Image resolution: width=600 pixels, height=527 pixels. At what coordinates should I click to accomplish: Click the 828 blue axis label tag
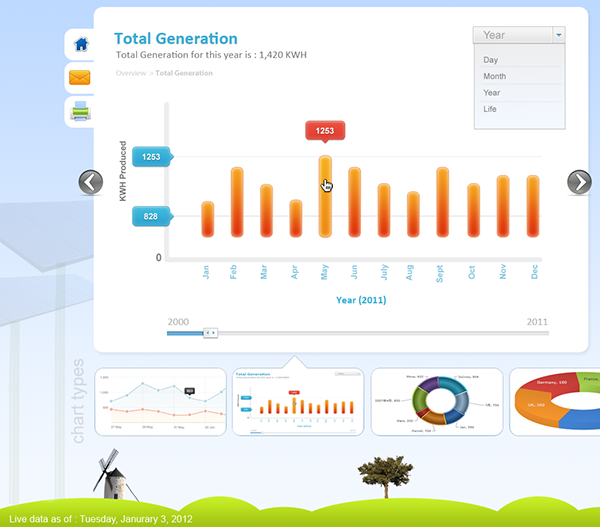point(151,216)
